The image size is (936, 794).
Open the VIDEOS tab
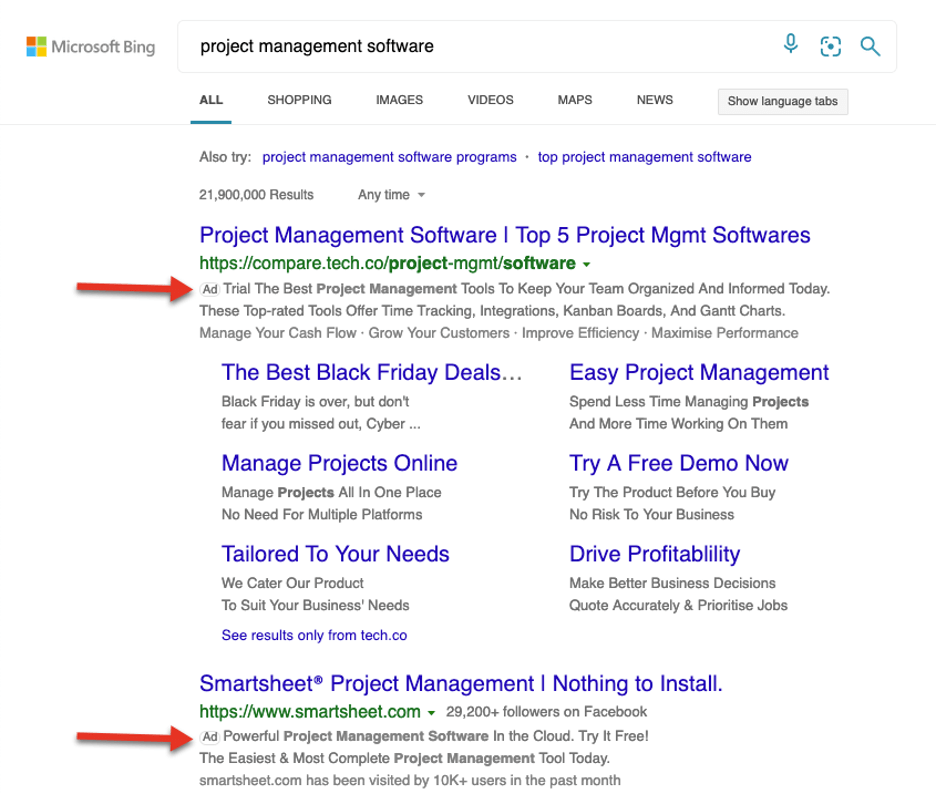pos(490,100)
